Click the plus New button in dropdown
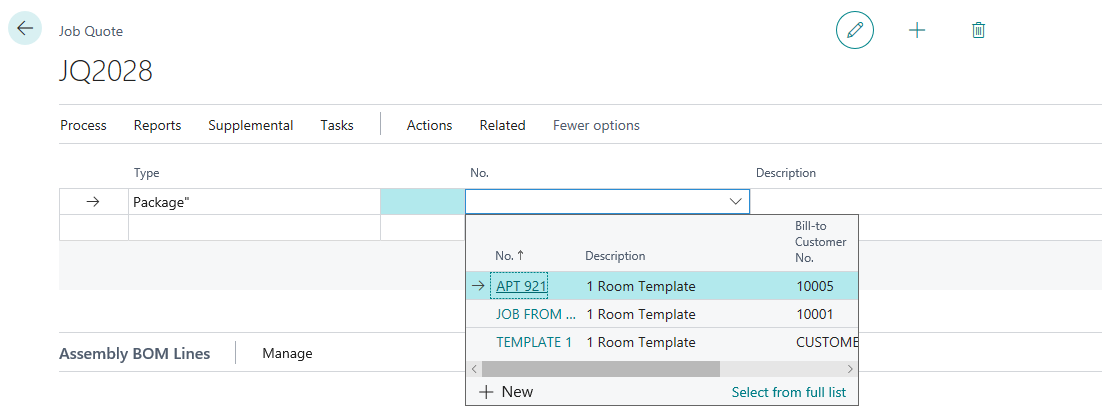The image size is (1102, 407). [x=506, y=392]
